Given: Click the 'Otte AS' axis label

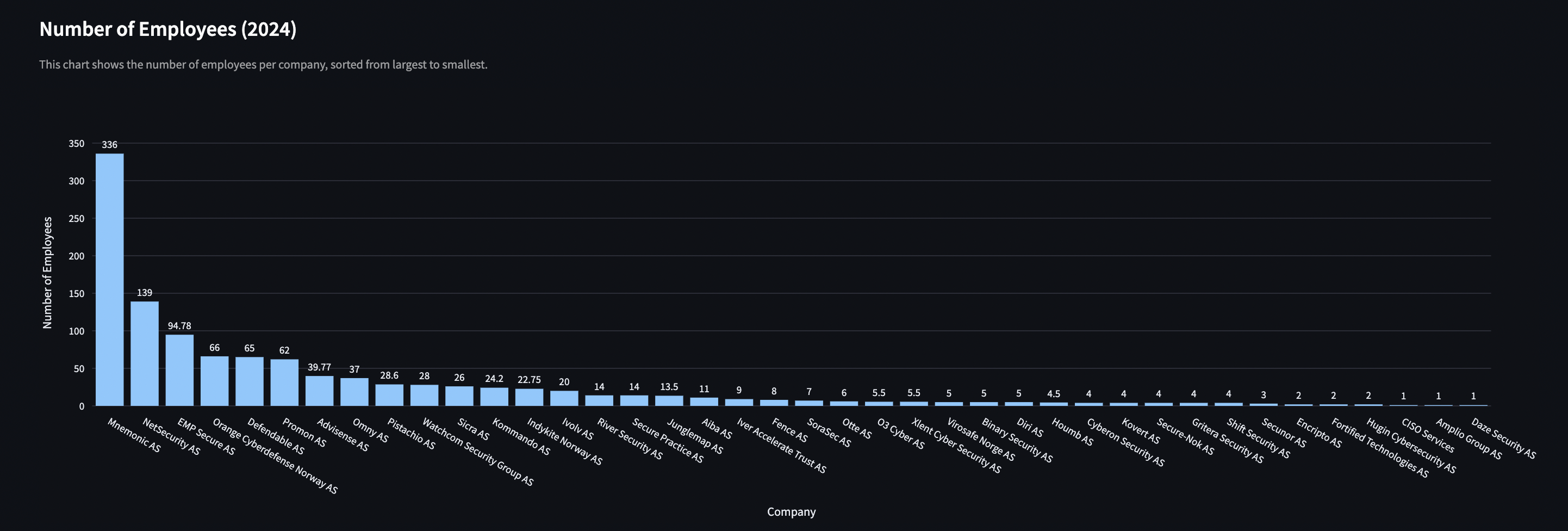Looking at the screenshot, I should [856, 428].
